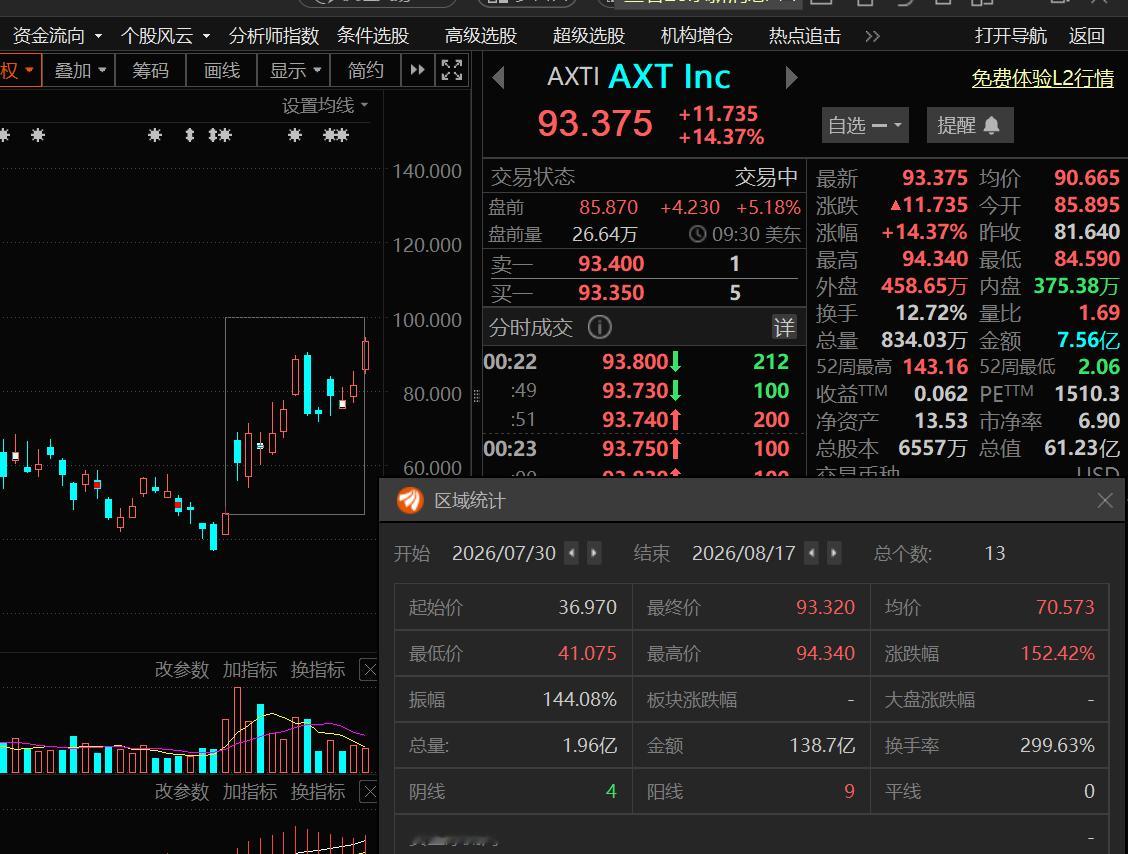1128x854 pixels.
Task: Click 金额 value 138.7亿
Action: click(822, 745)
